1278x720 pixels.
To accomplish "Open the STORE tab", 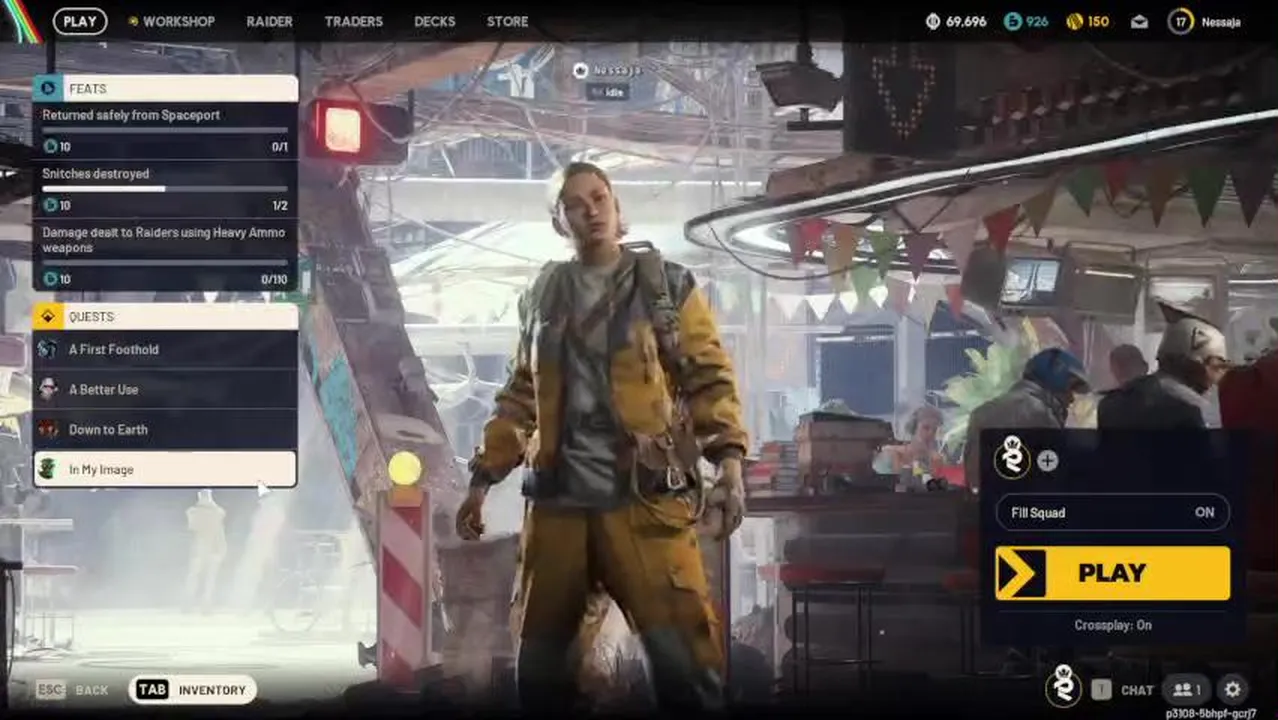I will 508,21.
